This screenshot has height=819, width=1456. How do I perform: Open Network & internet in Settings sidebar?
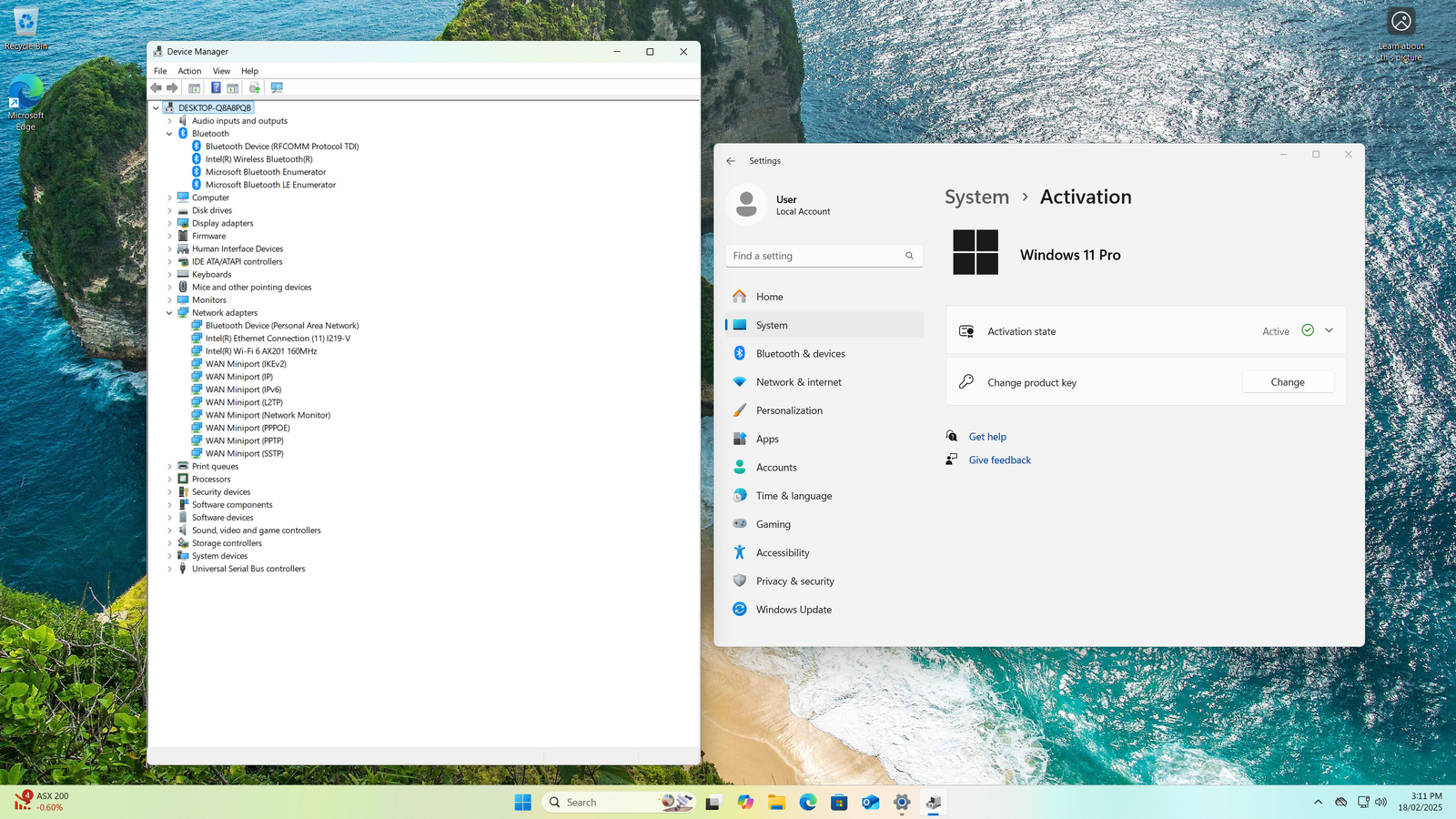(824, 382)
